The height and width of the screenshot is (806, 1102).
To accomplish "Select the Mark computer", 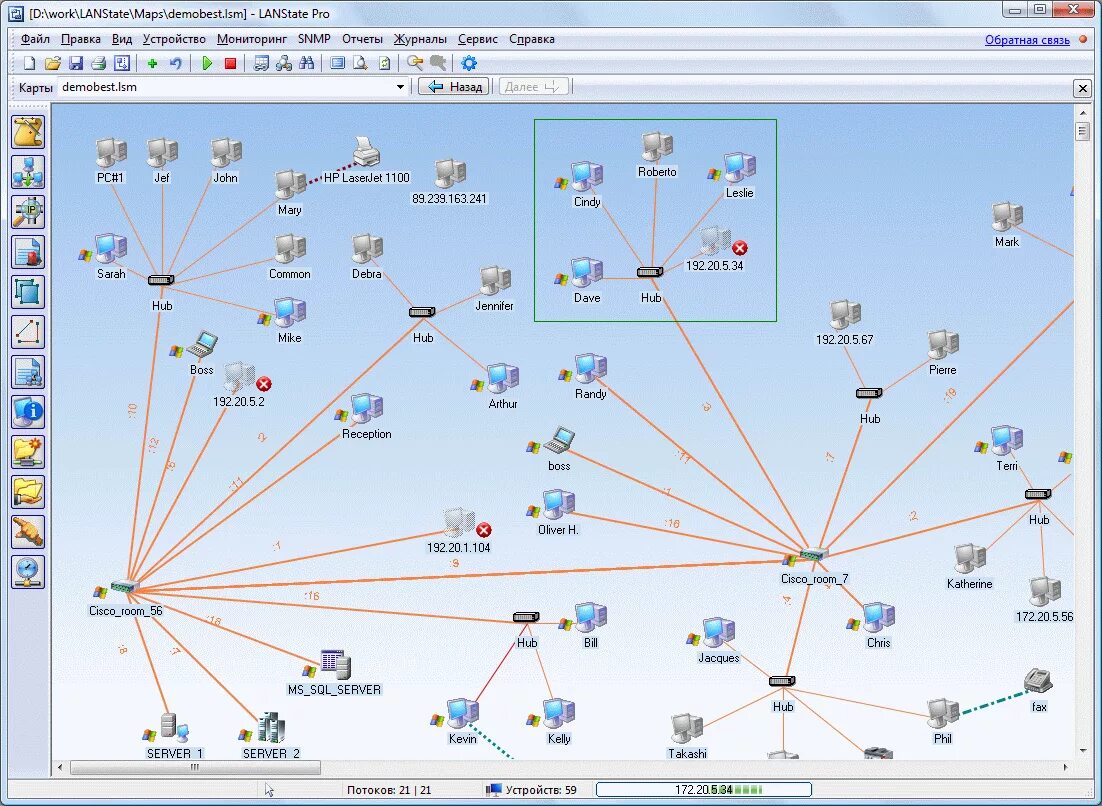I will 1006,217.
